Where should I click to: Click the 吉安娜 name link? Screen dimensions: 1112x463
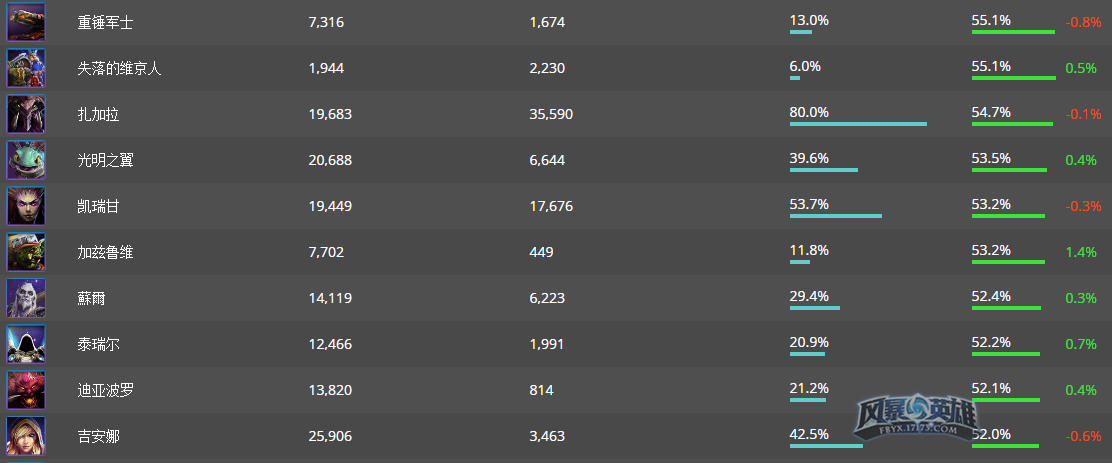click(99, 436)
